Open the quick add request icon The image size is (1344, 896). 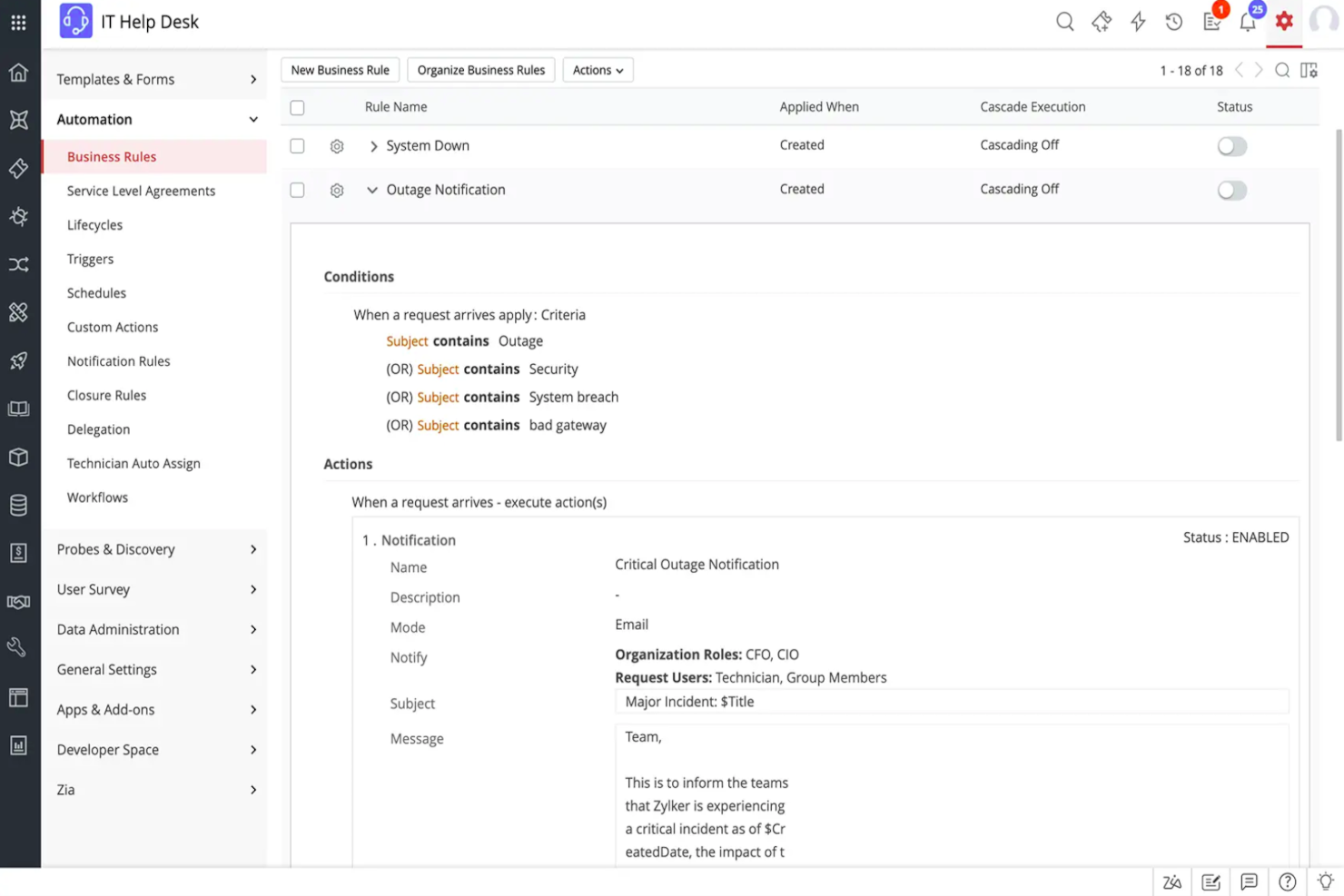(1101, 22)
